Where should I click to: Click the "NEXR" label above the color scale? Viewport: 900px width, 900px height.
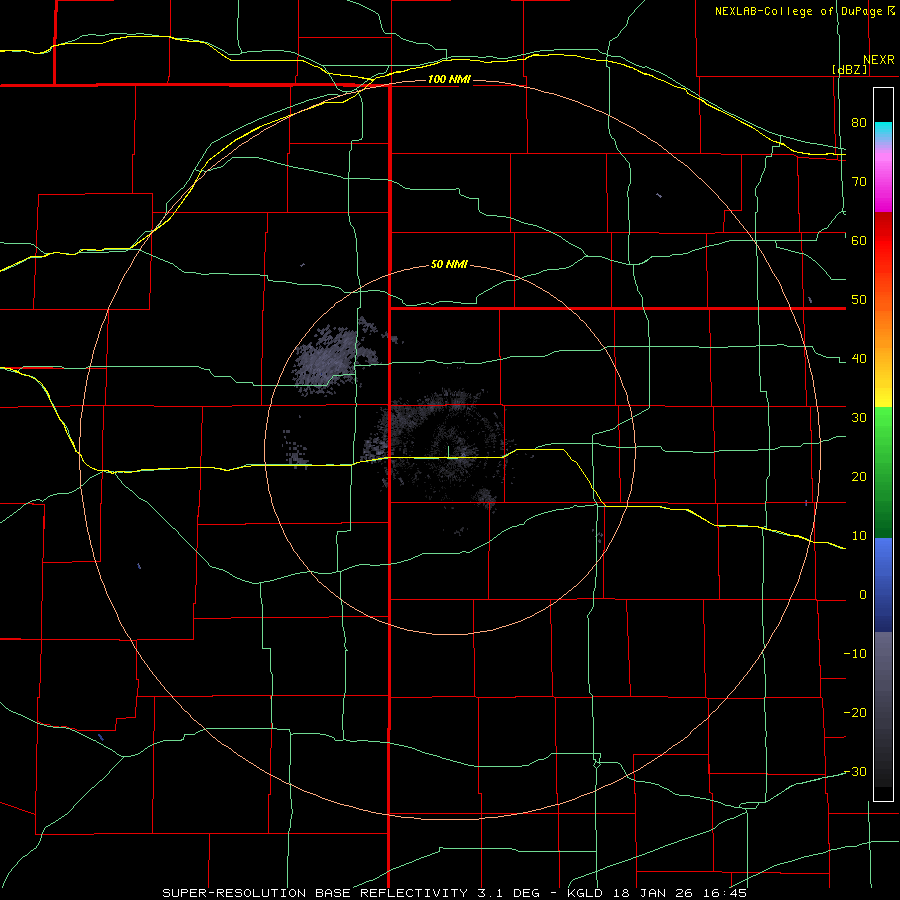[879, 60]
